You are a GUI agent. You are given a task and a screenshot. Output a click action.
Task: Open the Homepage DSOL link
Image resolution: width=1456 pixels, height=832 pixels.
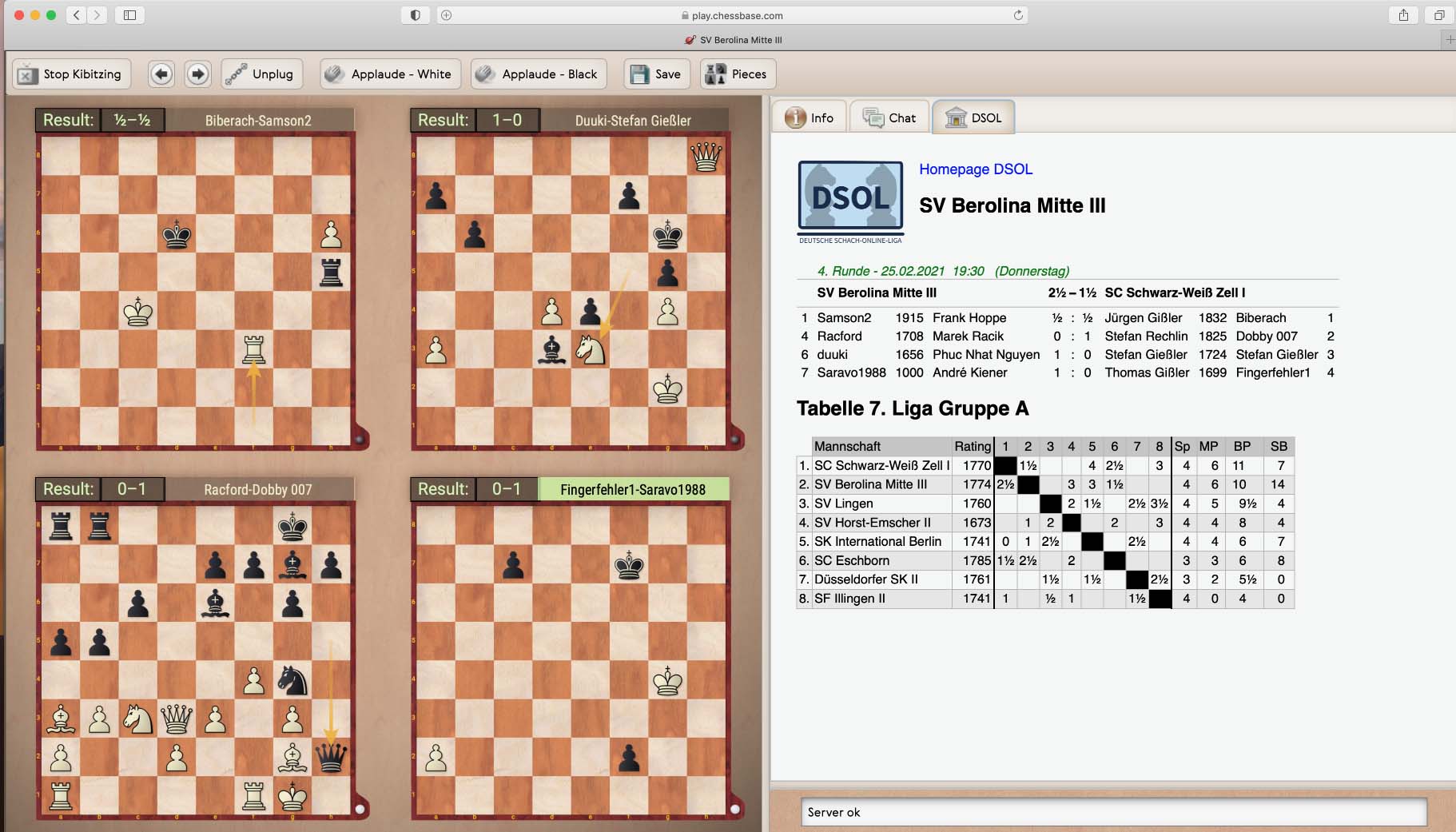(x=975, y=169)
